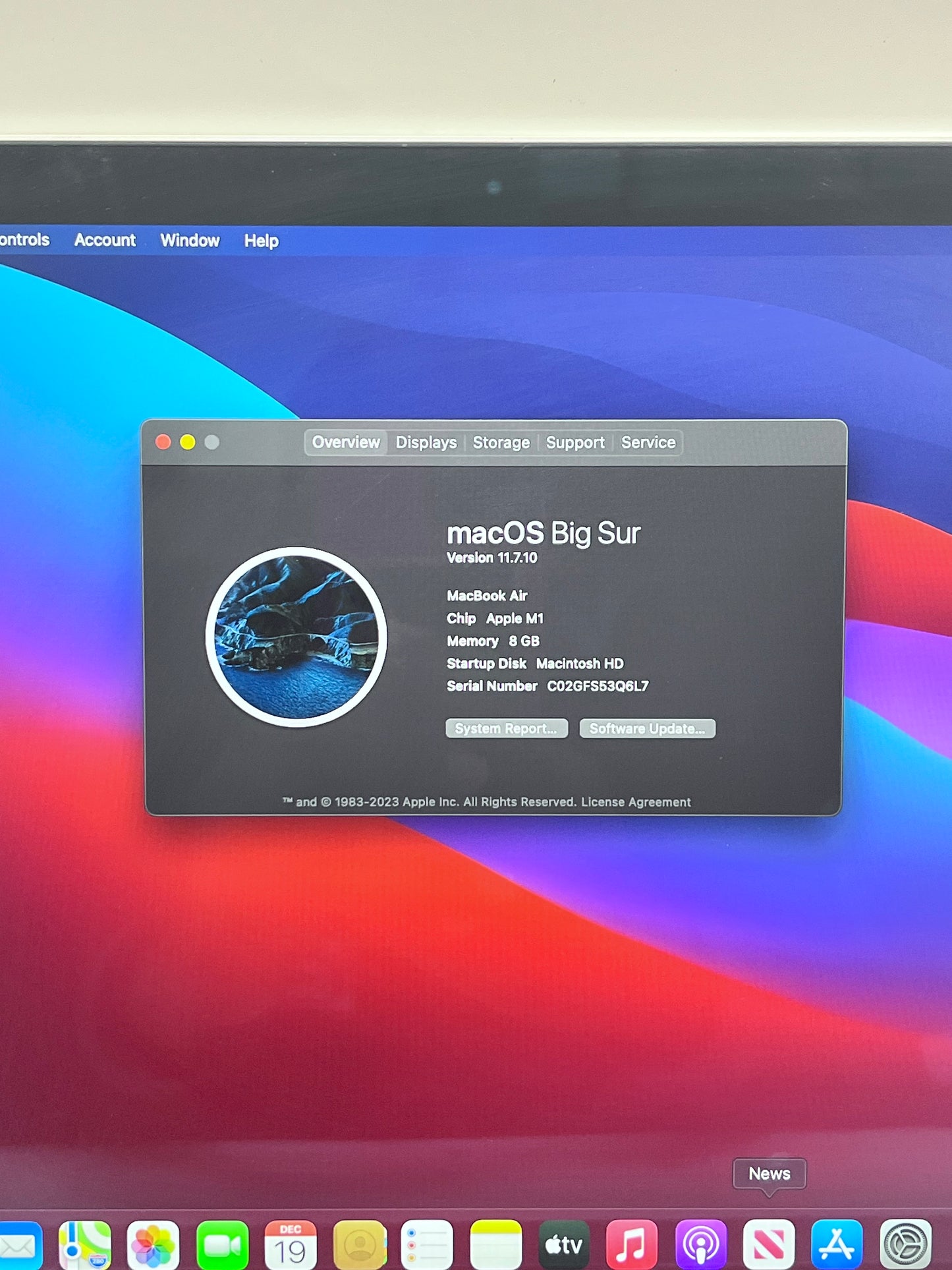Image resolution: width=952 pixels, height=1270 pixels.
Task: Click the "8 GB" memory value
Action: pyautogui.click(x=524, y=641)
